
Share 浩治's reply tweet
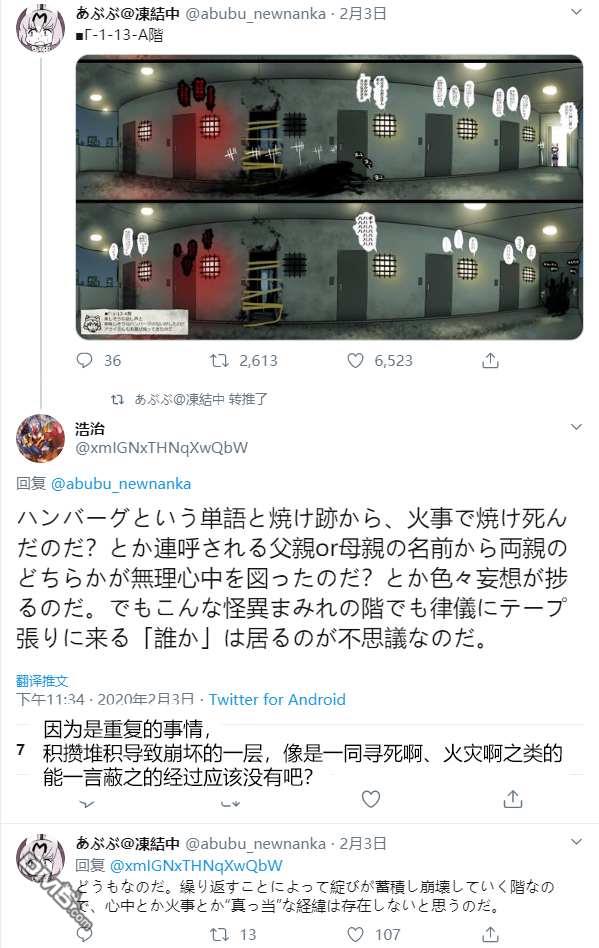coord(513,799)
